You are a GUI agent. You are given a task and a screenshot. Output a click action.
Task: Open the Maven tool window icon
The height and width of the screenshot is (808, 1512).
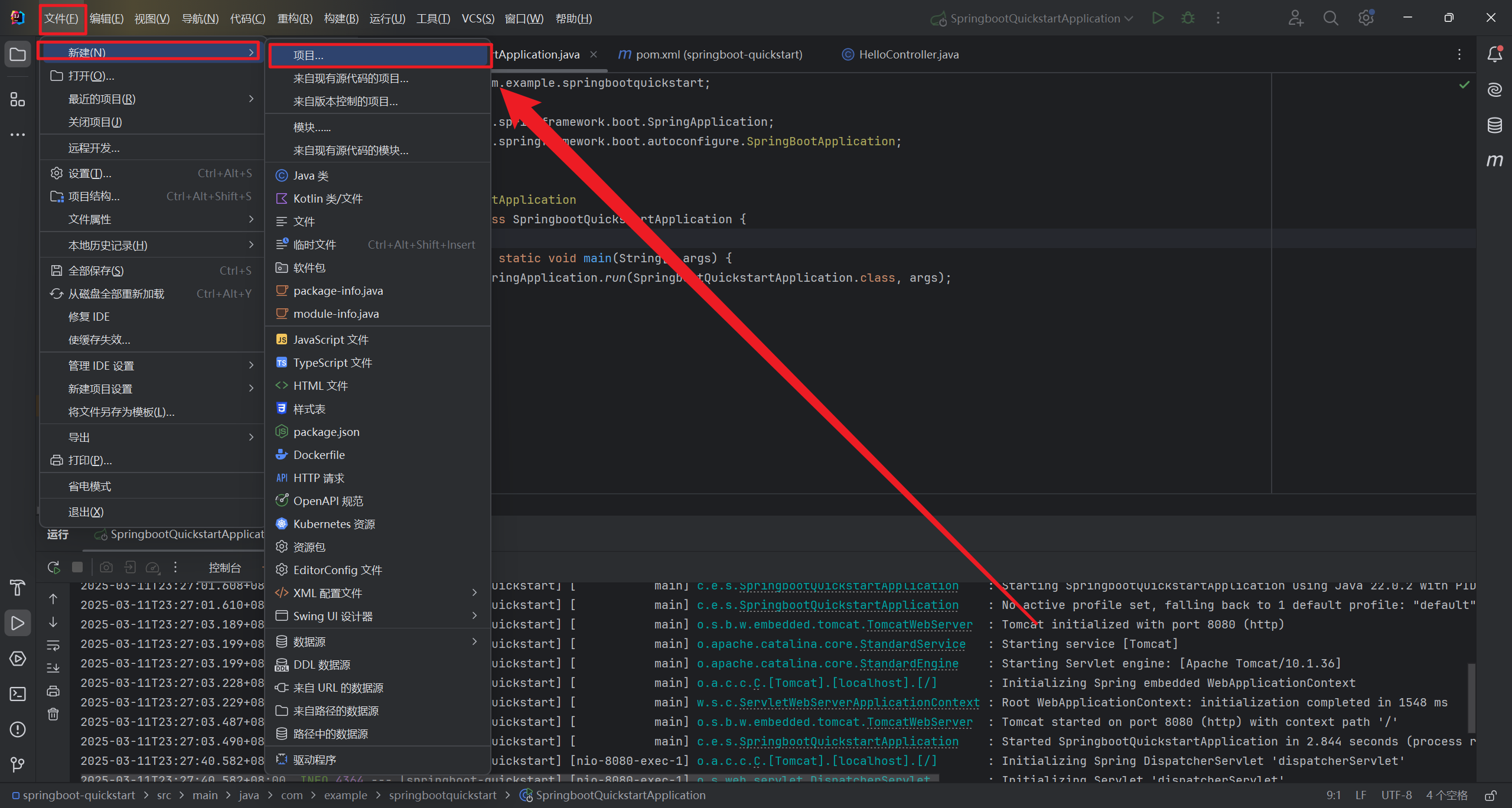[x=1494, y=160]
